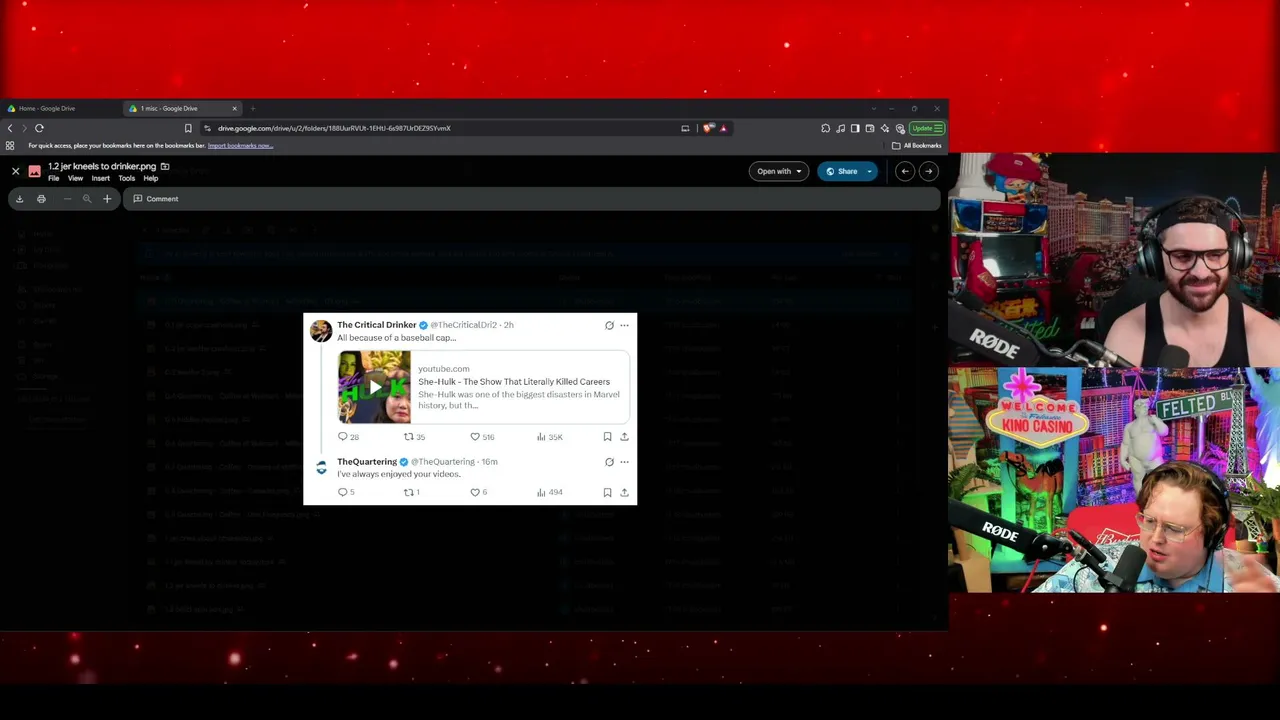Toggle the browser sidebar panel
Image resolution: width=1280 pixels, height=720 pixels.
855,128
